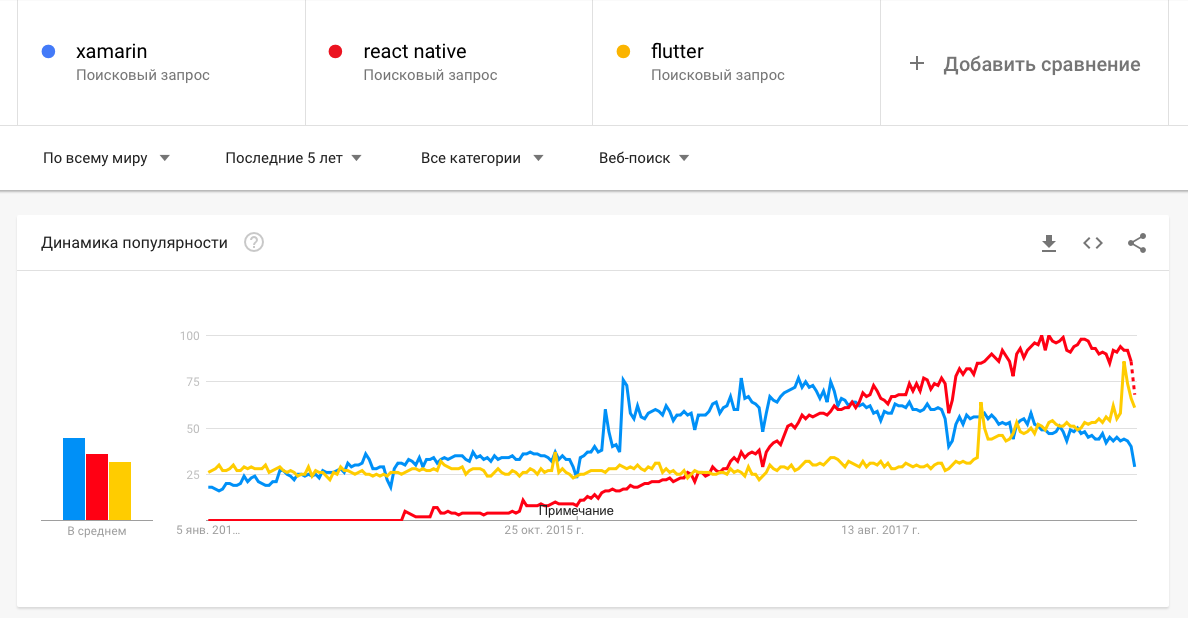The image size is (1188, 618).
Task: Select the blue xamarin dot
Action: pos(48,52)
